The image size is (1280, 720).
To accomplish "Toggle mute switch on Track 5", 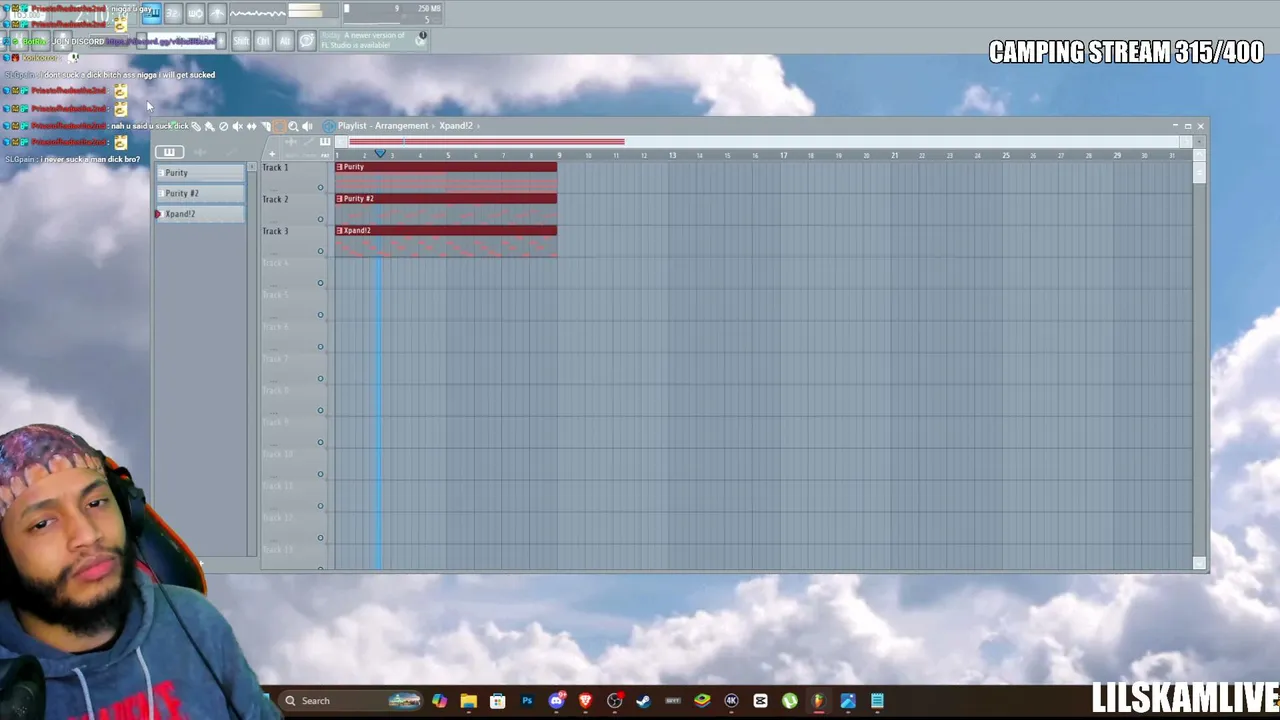I will pos(321,315).
